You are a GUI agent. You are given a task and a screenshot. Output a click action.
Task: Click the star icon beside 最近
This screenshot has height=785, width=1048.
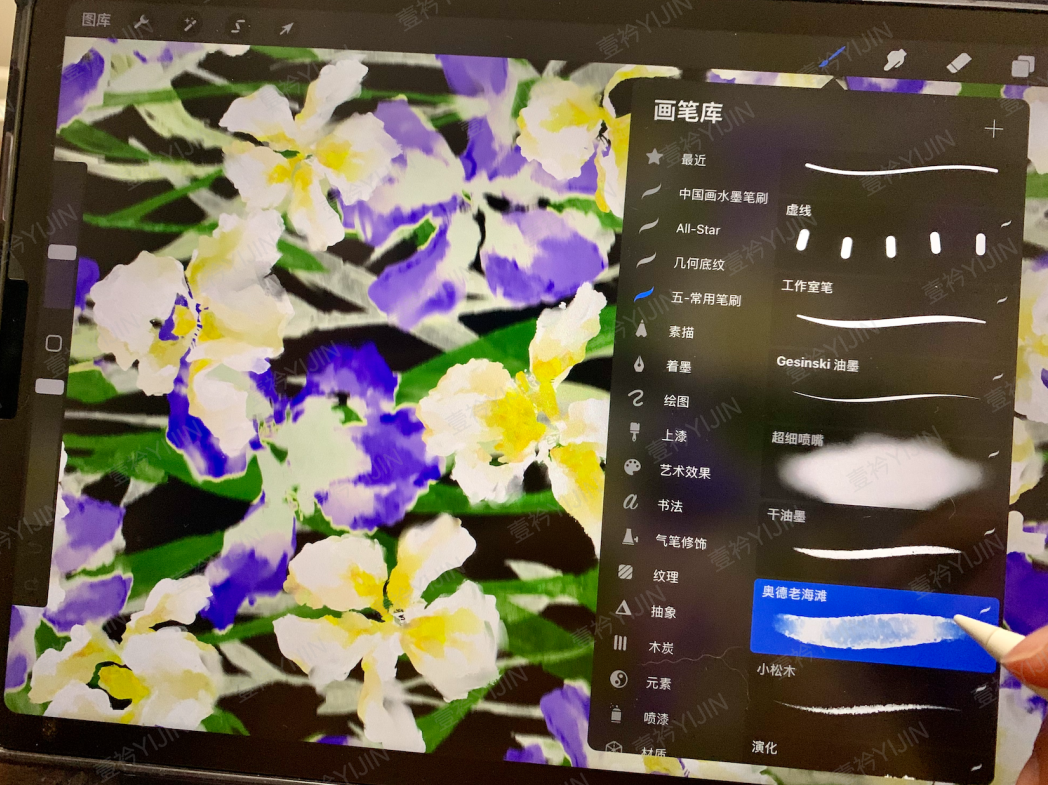pos(654,157)
